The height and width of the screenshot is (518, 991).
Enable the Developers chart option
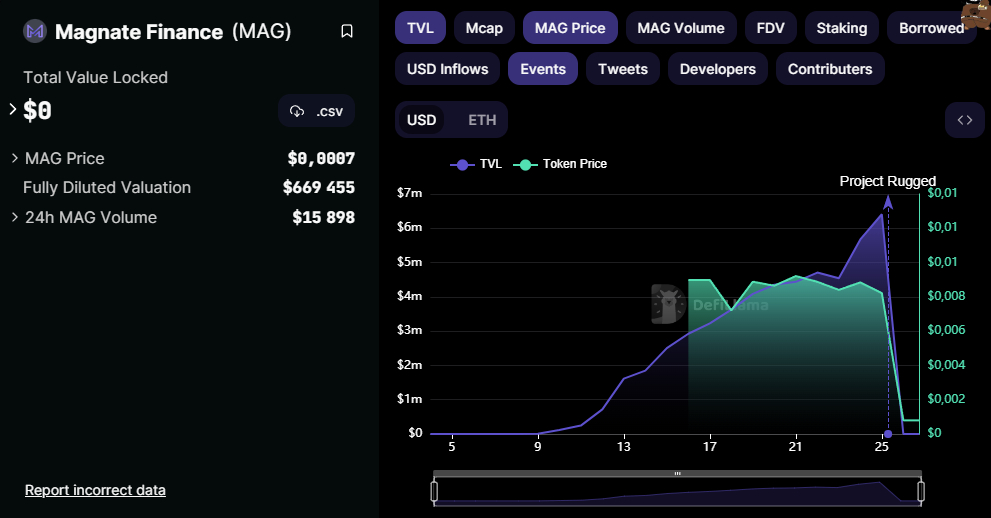[718, 69]
